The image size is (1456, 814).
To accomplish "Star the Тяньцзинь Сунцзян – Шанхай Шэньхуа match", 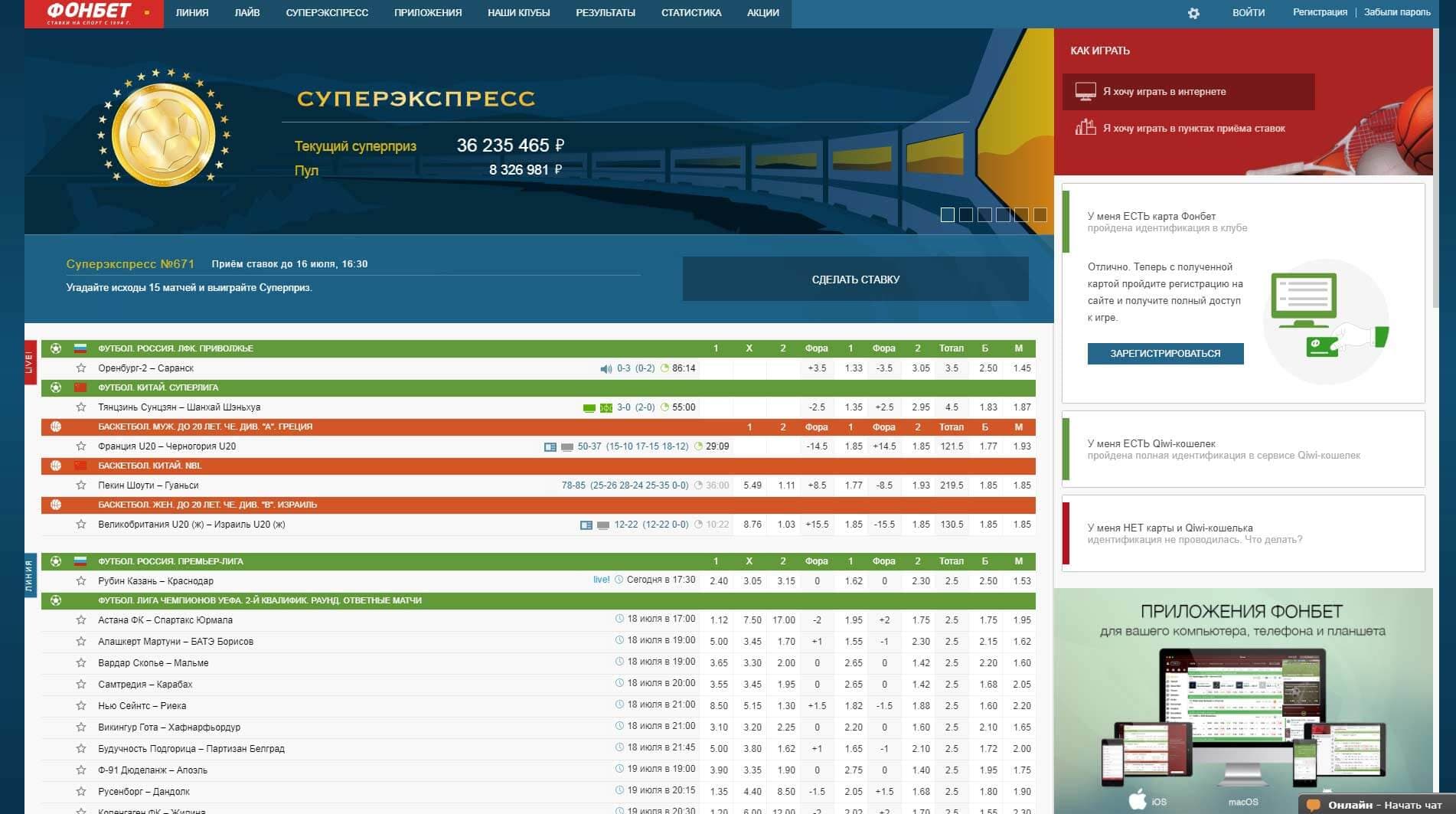I will [81, 407].
